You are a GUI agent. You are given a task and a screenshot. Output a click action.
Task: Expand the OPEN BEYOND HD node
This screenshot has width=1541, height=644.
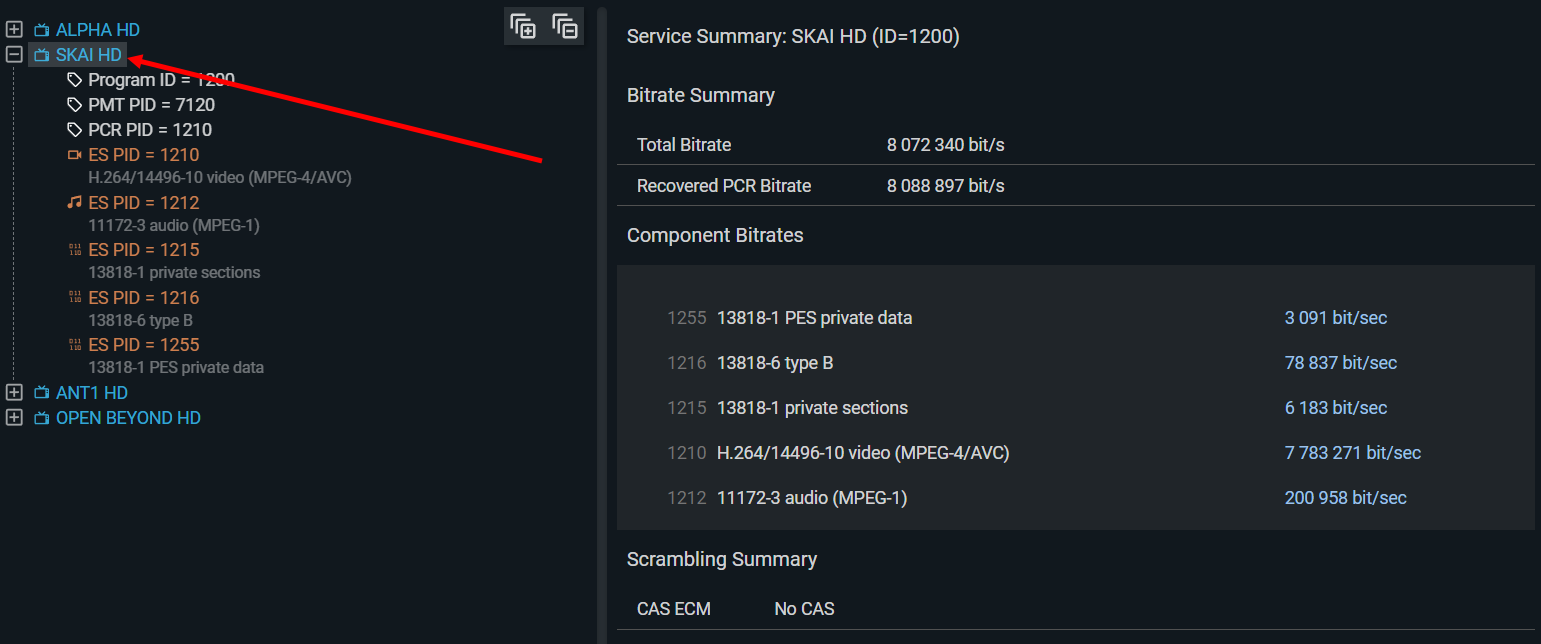[x=14, y=417]
